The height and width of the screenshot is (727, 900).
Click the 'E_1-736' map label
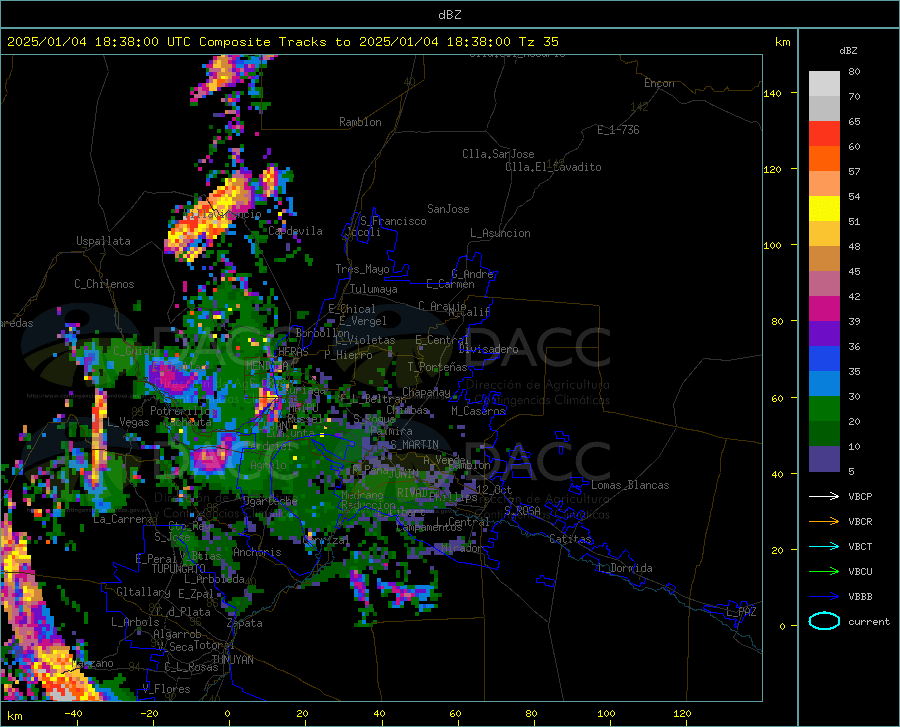tap(618, 130)
